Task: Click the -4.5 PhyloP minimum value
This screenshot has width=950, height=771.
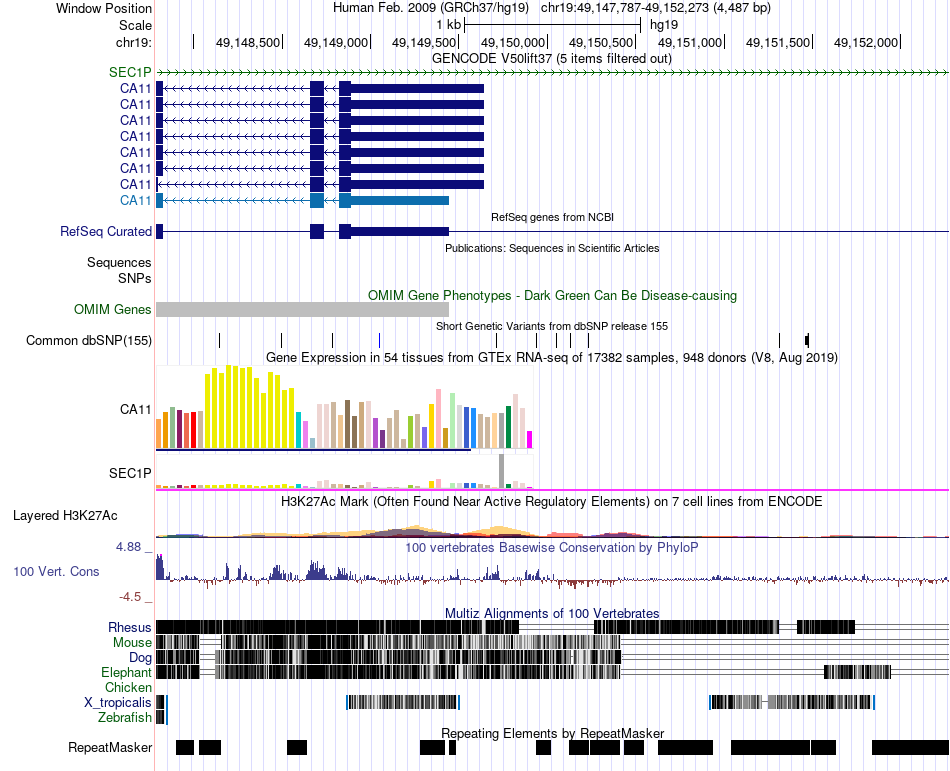Action: coord(130,597)
